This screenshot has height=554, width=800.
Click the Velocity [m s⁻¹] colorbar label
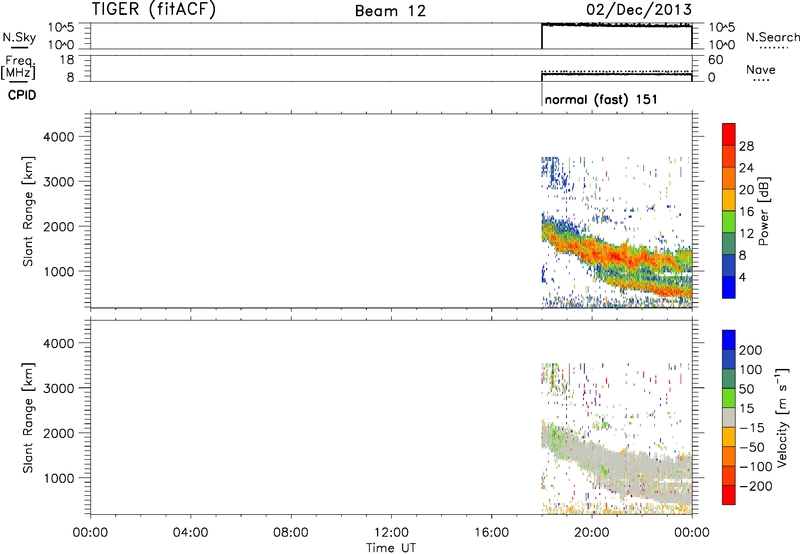[x=782, y=417]
